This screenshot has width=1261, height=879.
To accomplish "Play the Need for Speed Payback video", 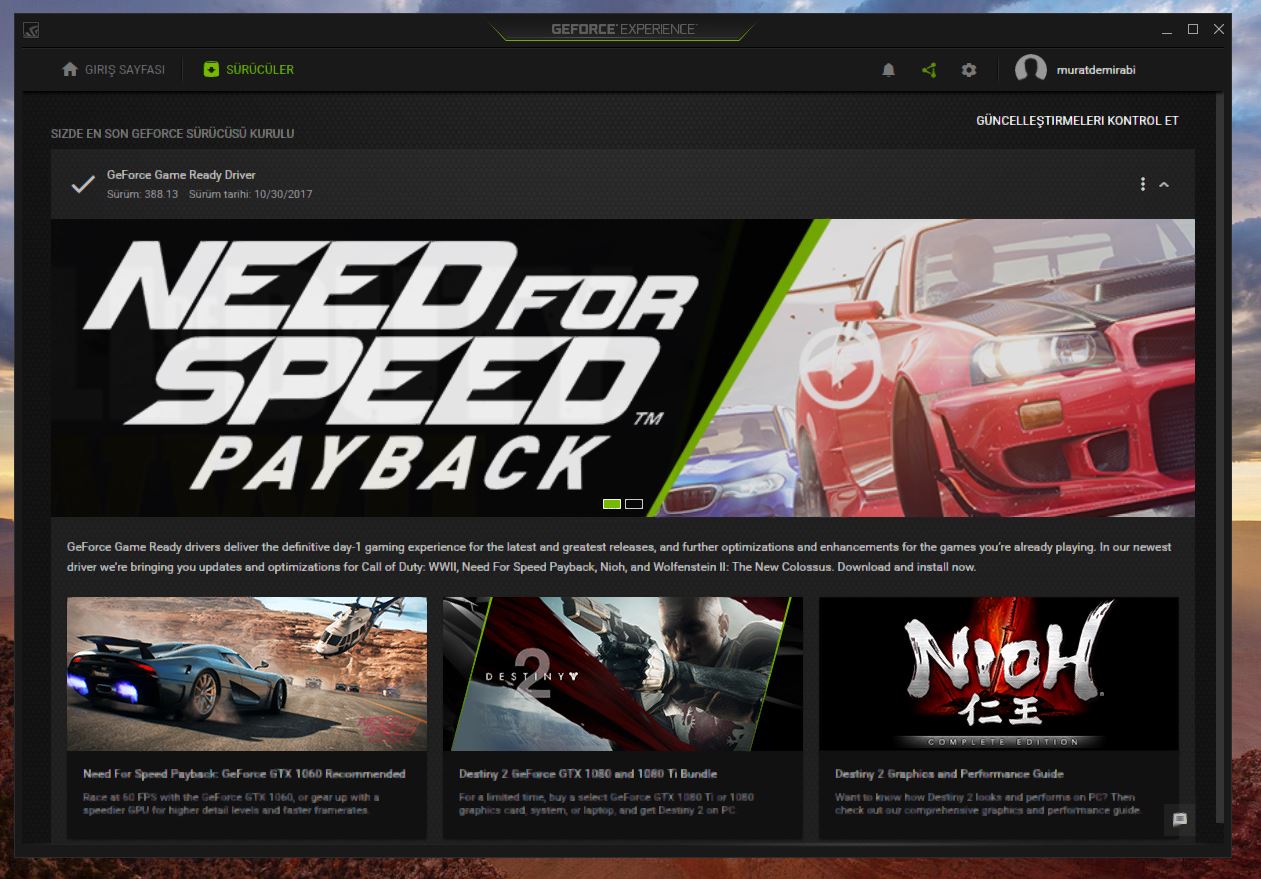I will pyautogui.click(x=840, y=367).
